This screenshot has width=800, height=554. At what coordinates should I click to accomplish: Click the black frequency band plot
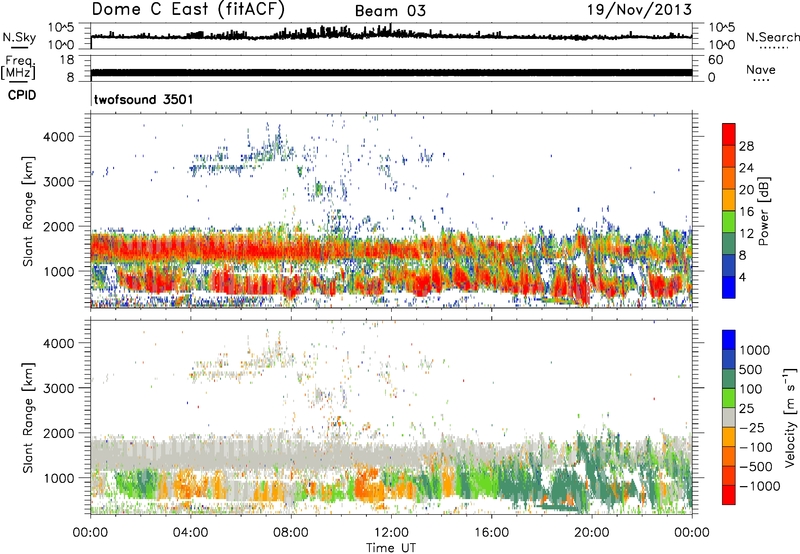click(391, 72)
